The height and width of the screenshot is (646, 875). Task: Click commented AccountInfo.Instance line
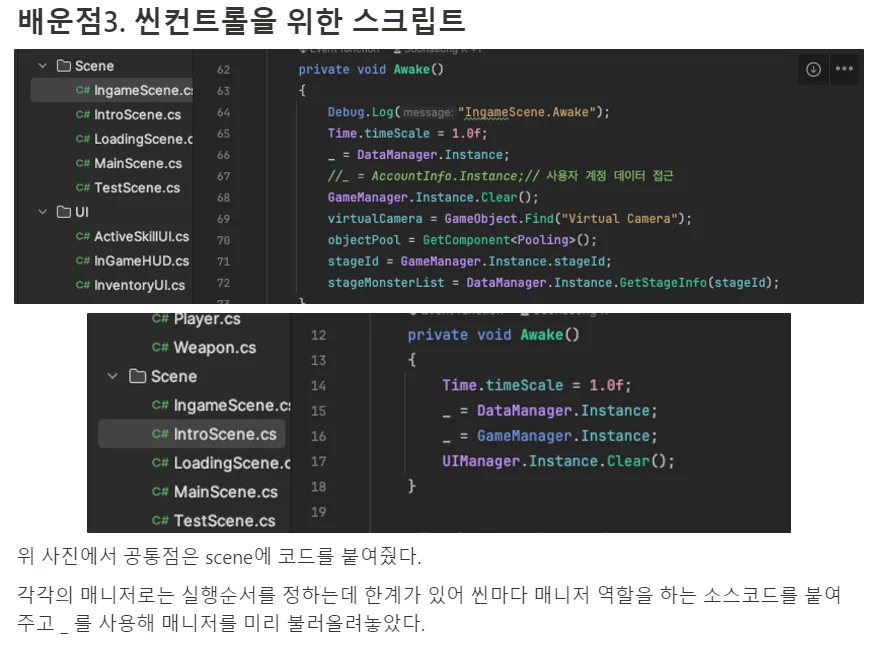point(501,176)
